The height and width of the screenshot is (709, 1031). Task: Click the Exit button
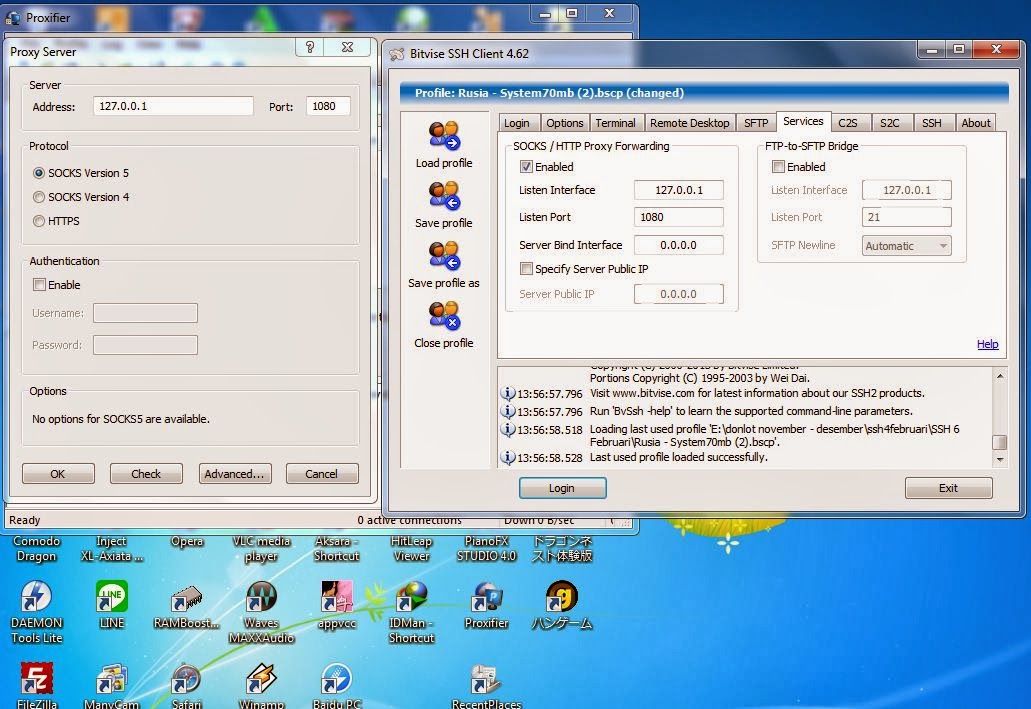coord(948,488)
